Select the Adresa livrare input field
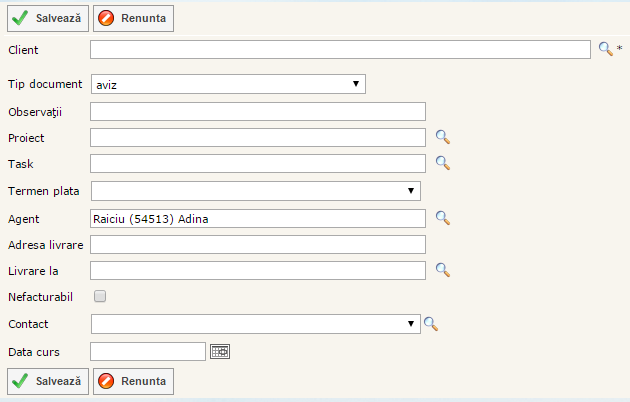This screenshot has width=630, height=402. click(x=257, y=244)
